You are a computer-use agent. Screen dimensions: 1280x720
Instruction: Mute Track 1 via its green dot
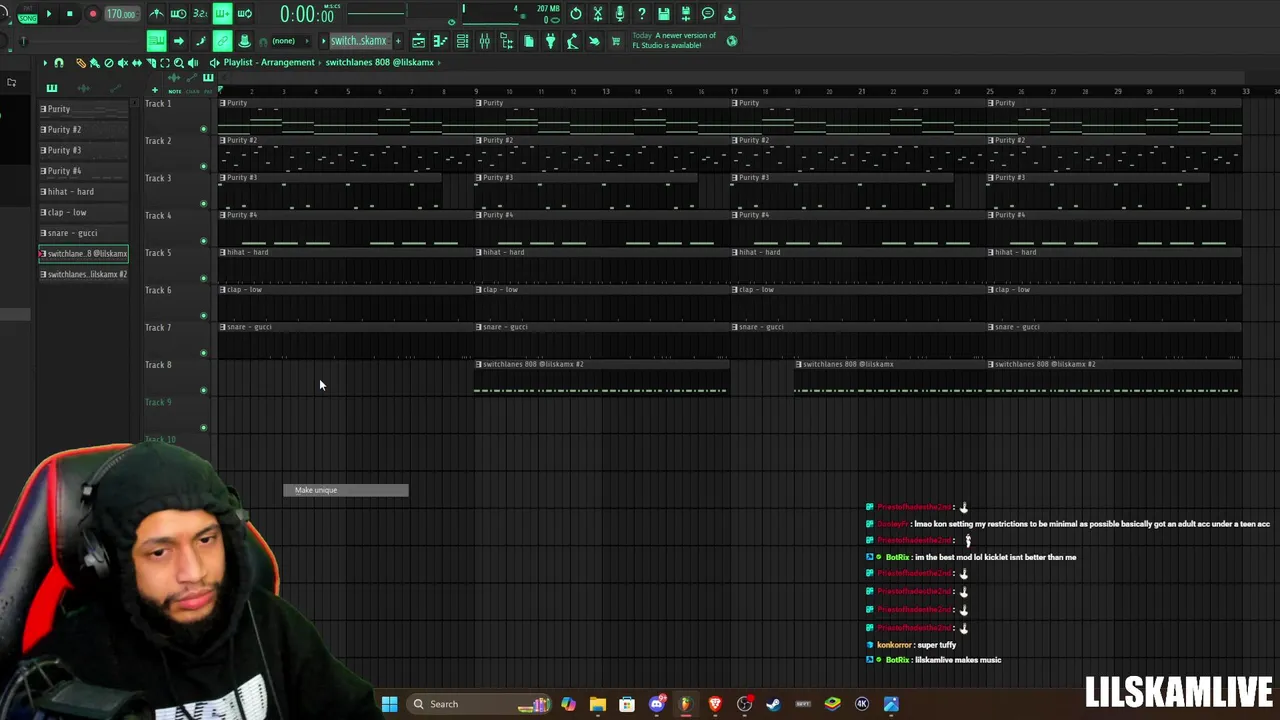pos(204,129)
